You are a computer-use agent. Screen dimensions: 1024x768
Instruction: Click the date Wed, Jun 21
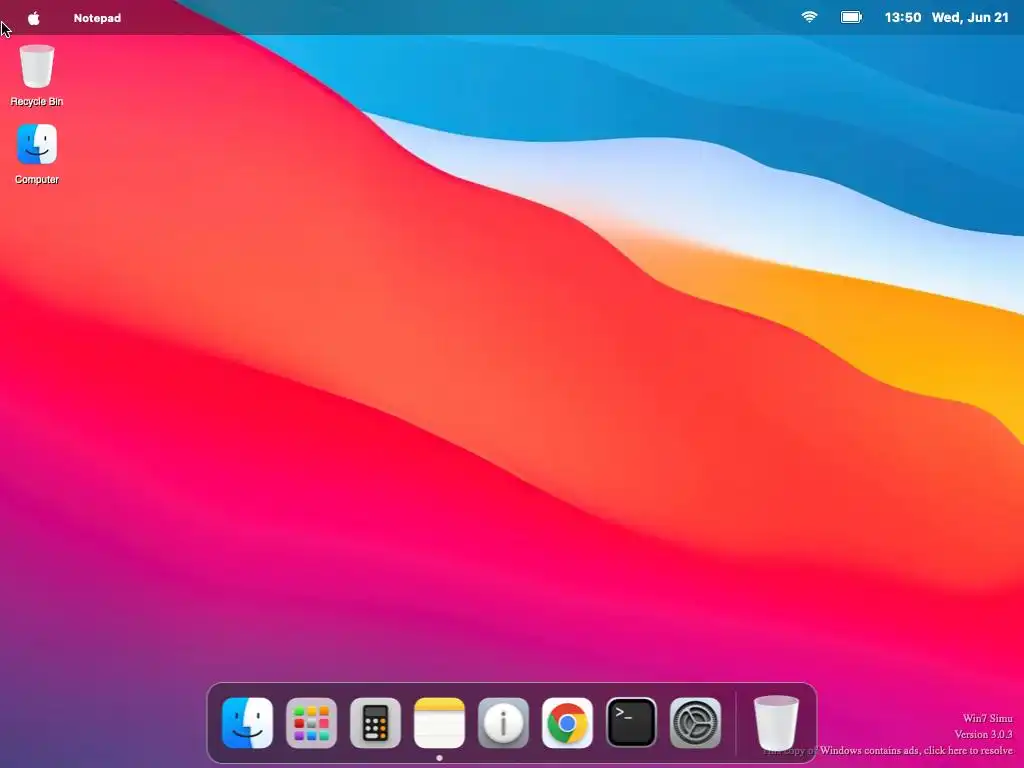click(970, 18)
